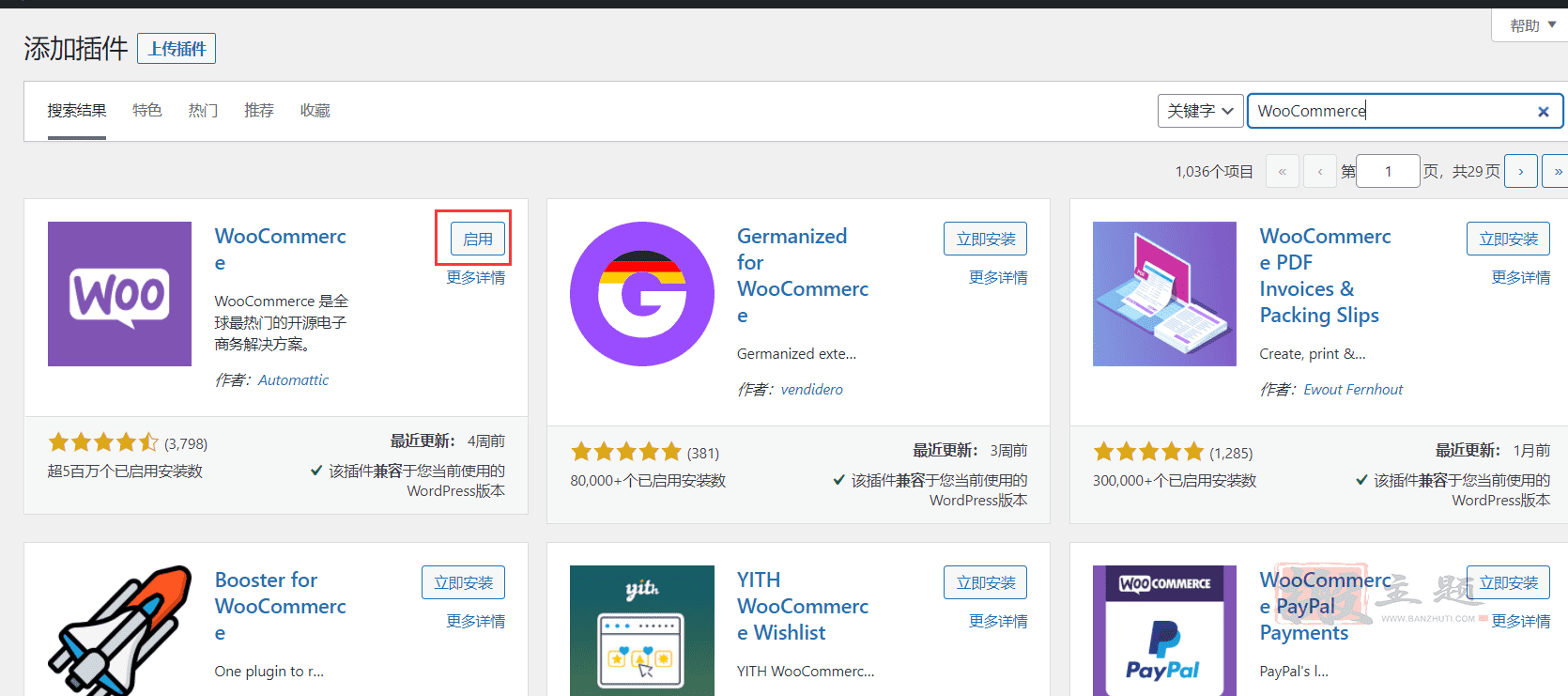
Task: Open the Germanized G logo thumbnail
Action: (x=642, y=294)
